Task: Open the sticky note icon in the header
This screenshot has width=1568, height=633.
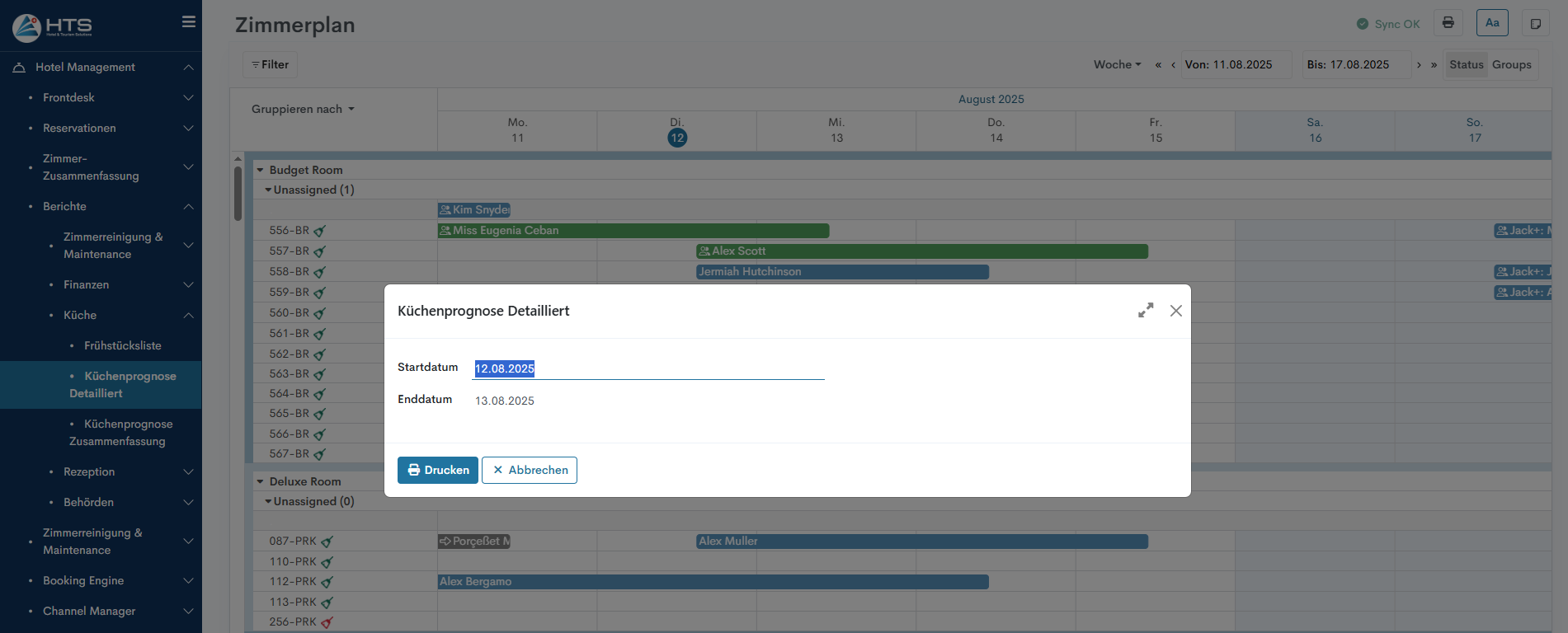Action: point(1535,24)
